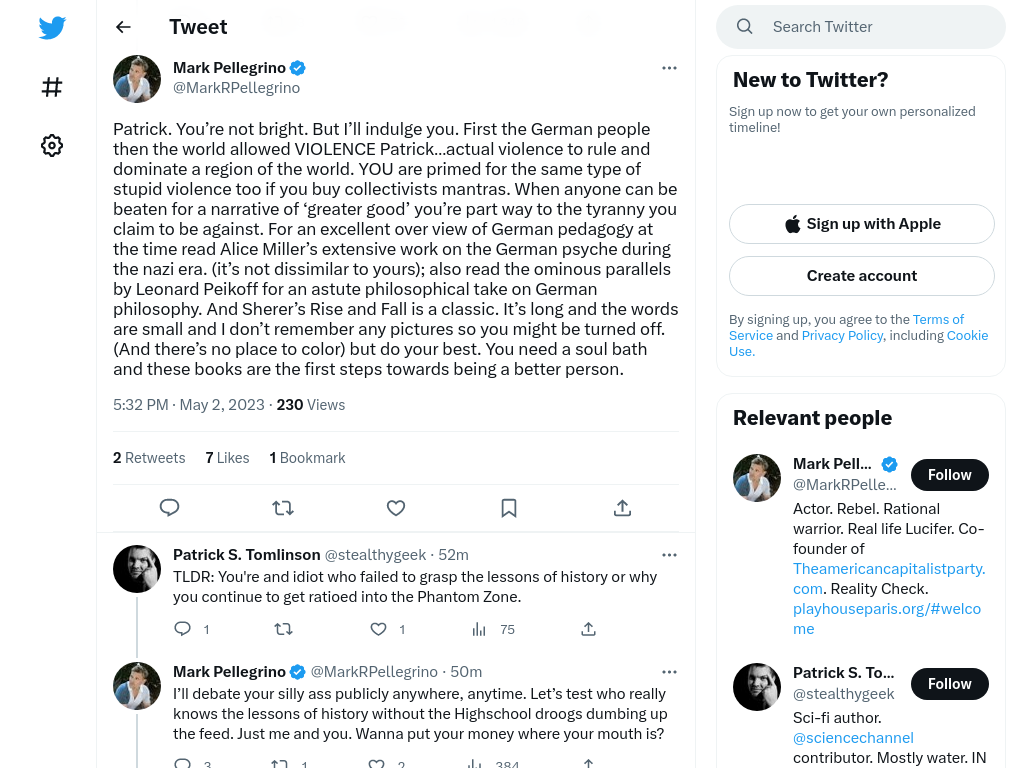Open more options on Mark Pellegrino's reply
Image resolution: width=1024 pixels, height=768 pixels.
tap(669, 672)
